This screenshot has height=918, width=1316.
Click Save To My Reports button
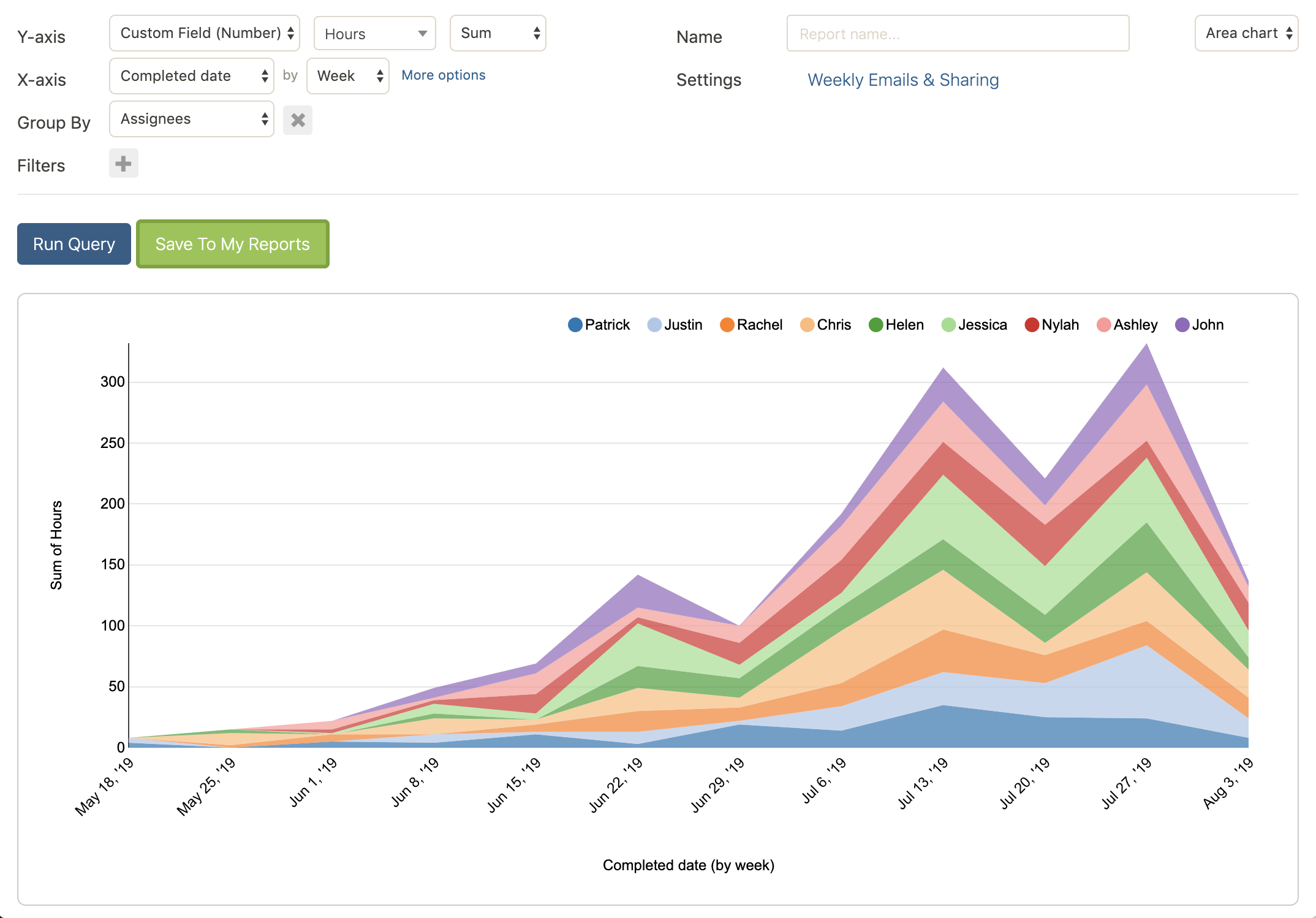(x=233, y=244)
